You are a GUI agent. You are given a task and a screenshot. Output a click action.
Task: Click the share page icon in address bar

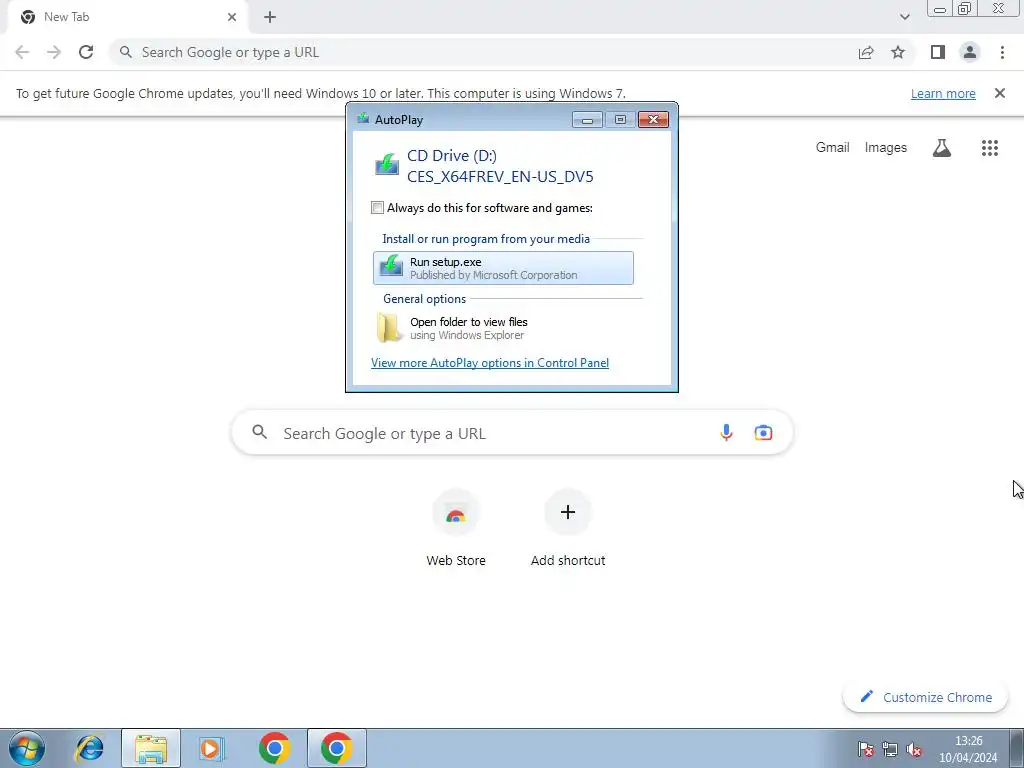coord(866,52)
